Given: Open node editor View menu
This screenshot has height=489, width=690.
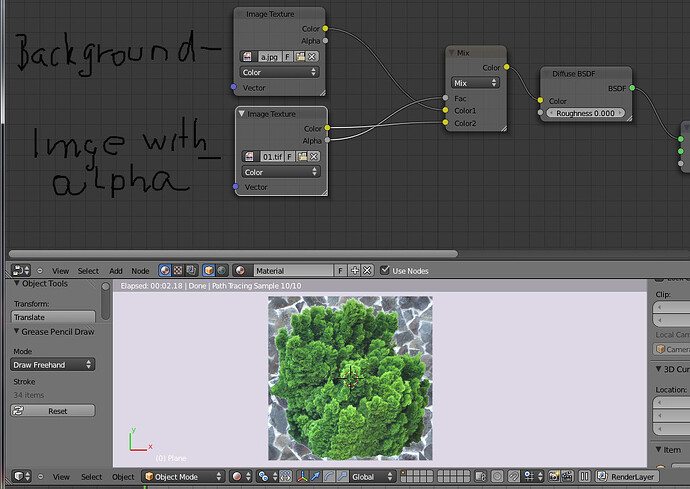Looking at the screenshot, I should [x=60, y=271].
